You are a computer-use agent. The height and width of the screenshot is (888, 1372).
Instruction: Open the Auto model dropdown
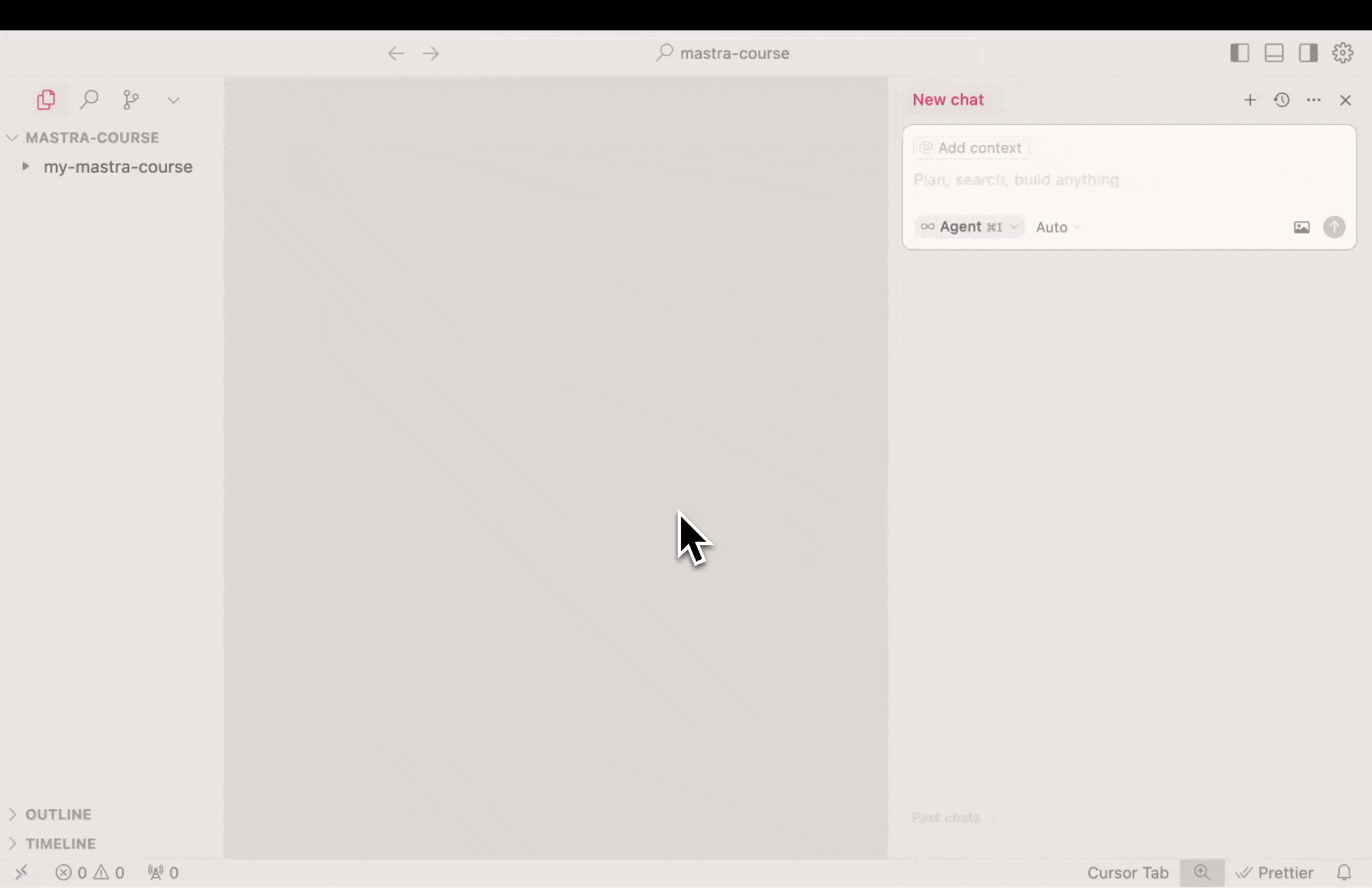tap(1057, 227)
